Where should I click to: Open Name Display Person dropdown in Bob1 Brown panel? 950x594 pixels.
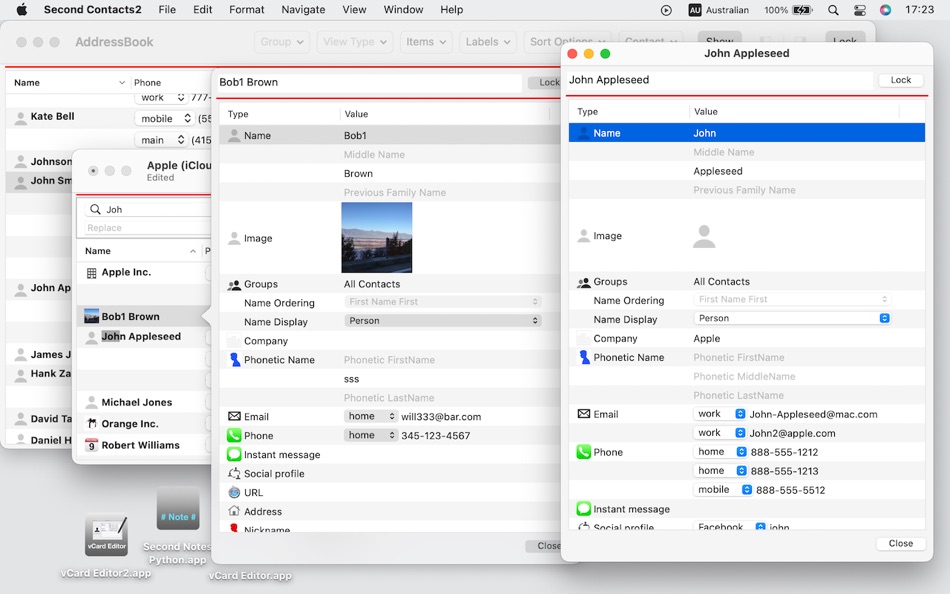pos(443,321)
